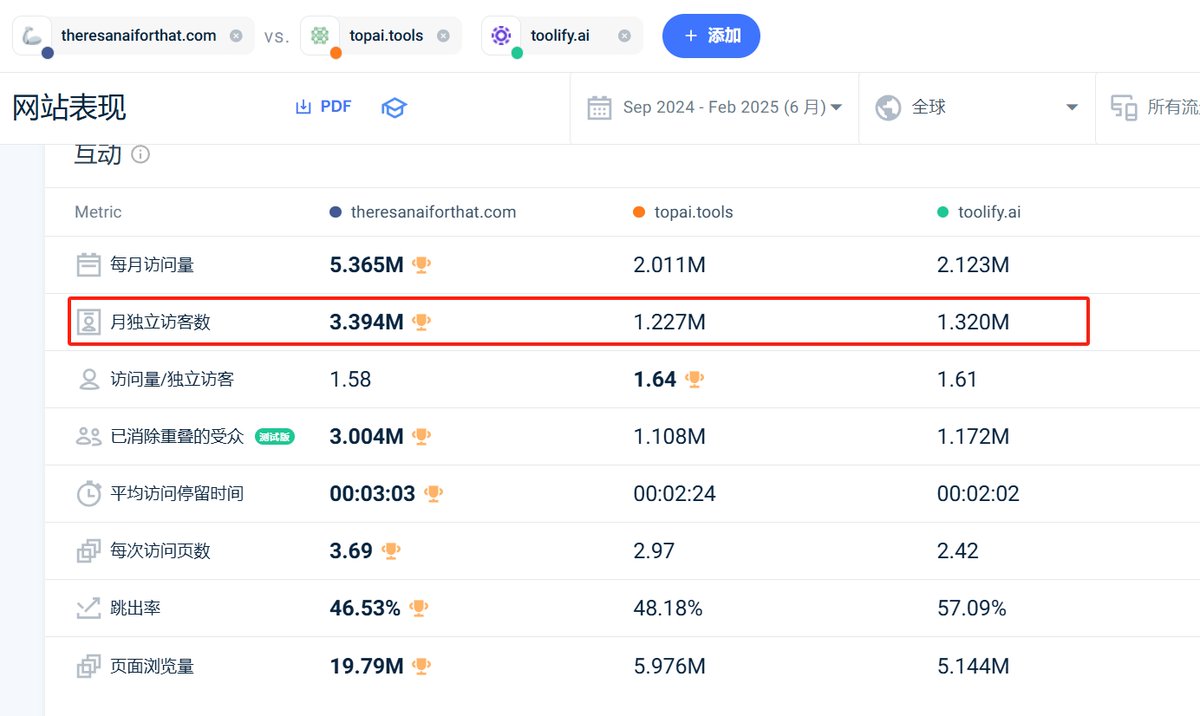1200x716 pixels.
Task: Open the 所有流 traffic filter
Action: pos(1154,108)
